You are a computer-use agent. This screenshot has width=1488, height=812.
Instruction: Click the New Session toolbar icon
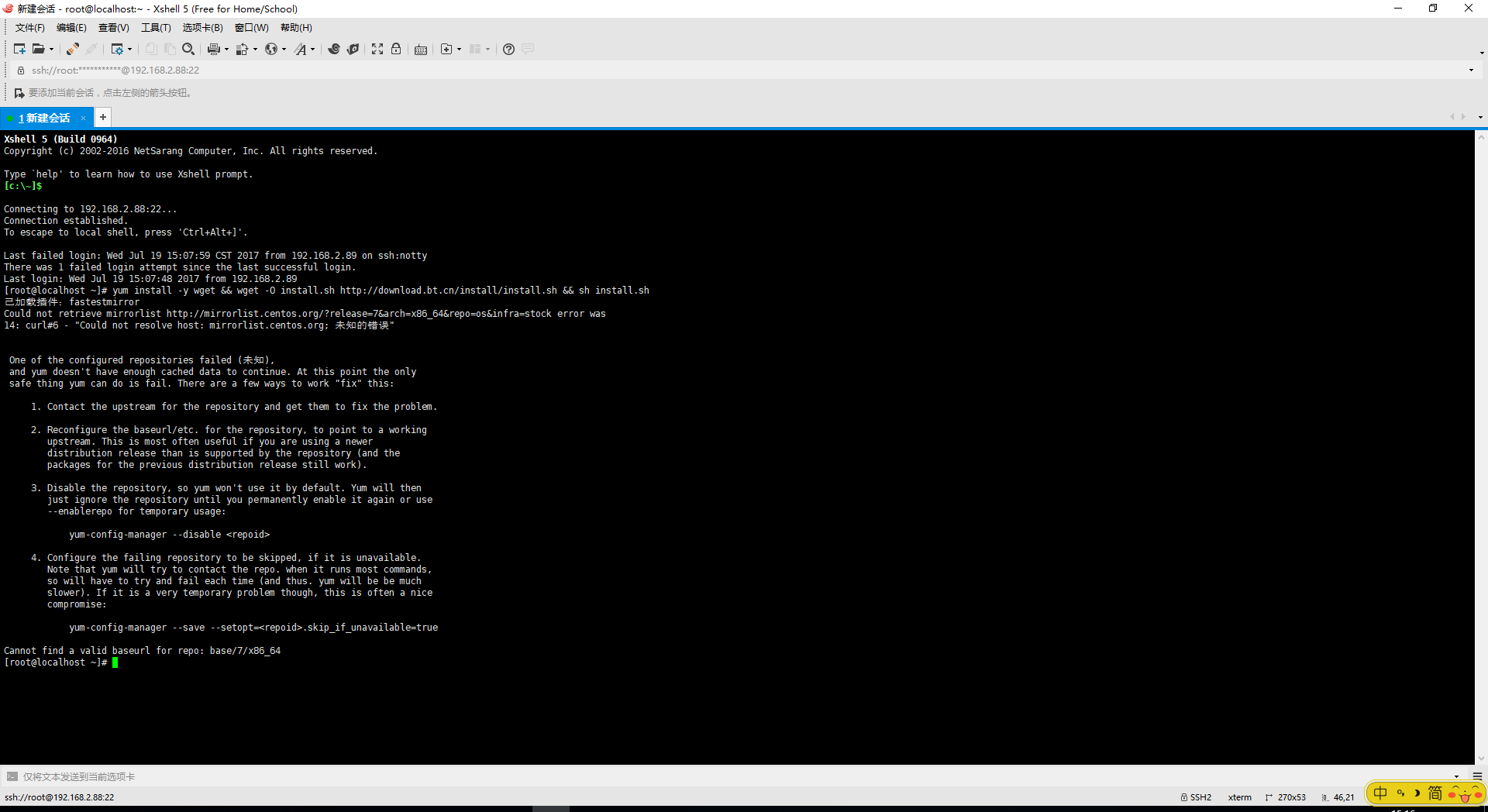click(19, 49)
